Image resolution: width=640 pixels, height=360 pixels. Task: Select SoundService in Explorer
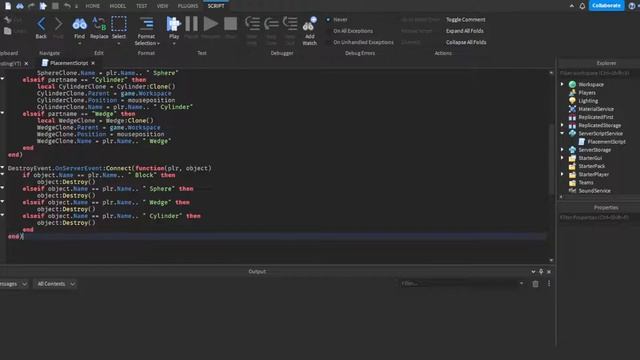594,191
